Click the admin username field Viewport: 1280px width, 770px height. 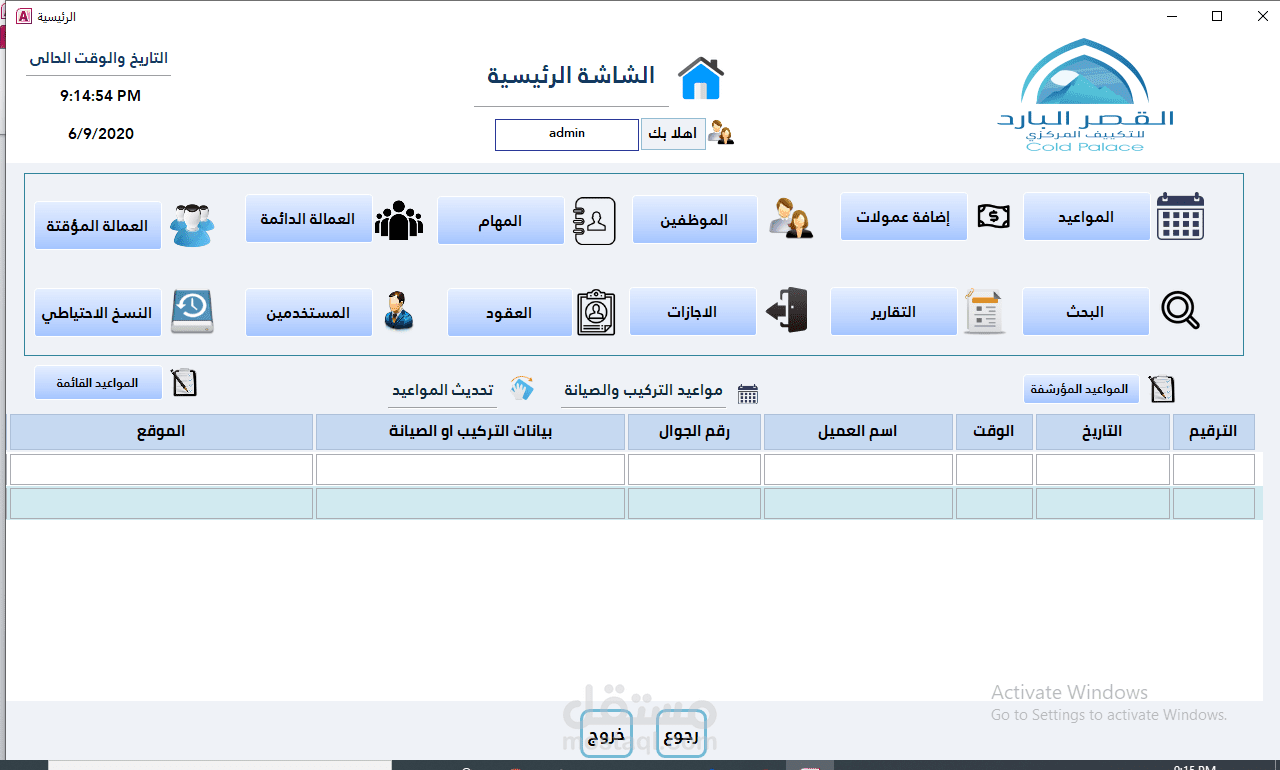(566, 134)
